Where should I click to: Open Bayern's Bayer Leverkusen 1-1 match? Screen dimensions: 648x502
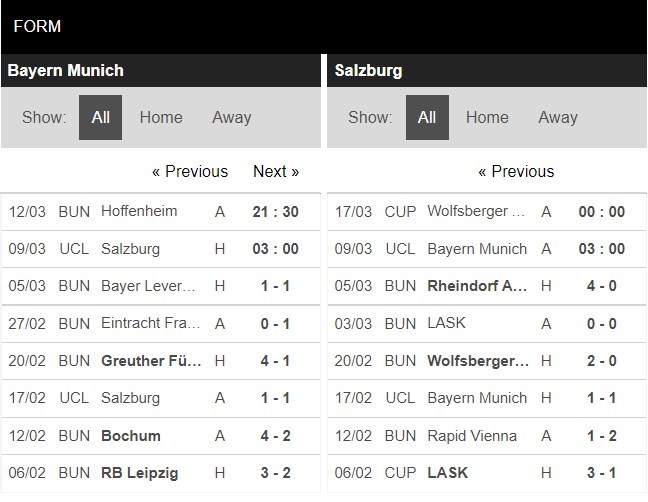pos(161,286)
